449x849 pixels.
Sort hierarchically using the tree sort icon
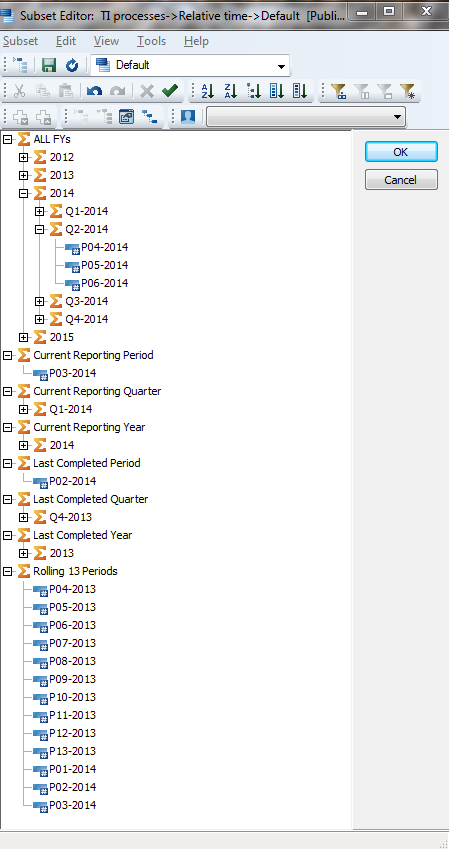[x=253, y=91]
